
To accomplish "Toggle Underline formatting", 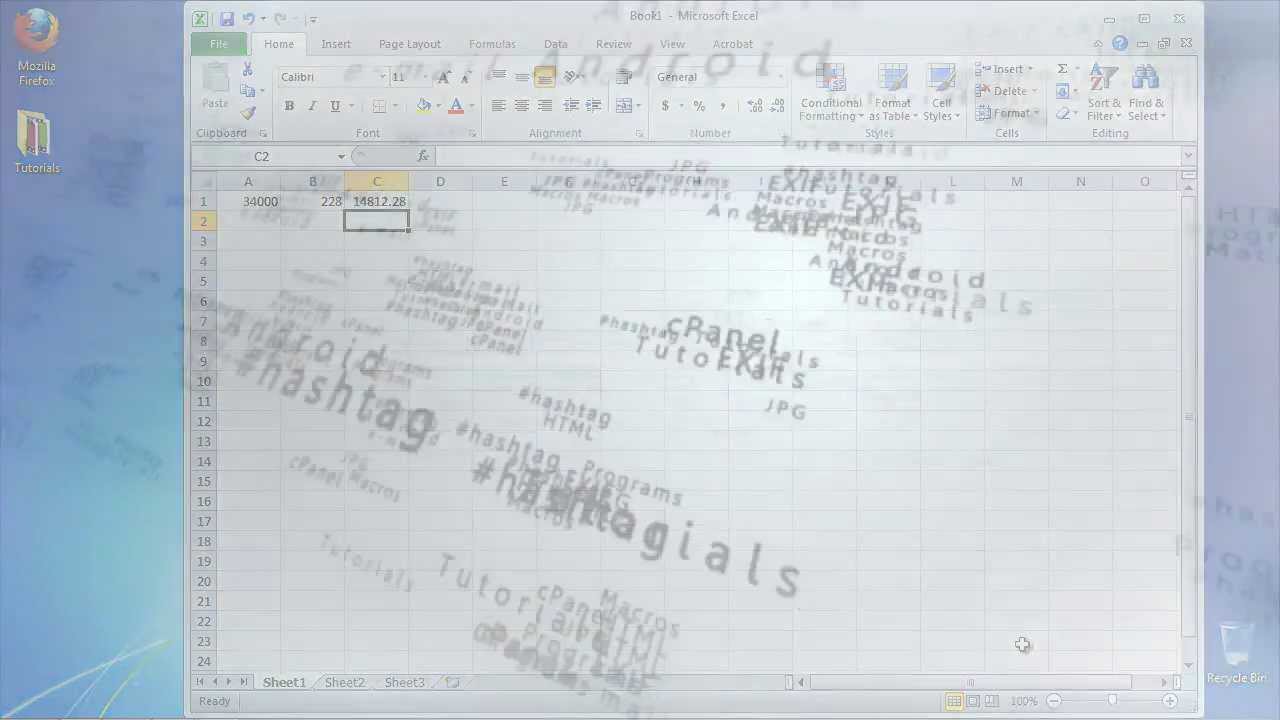I will 335,105.
